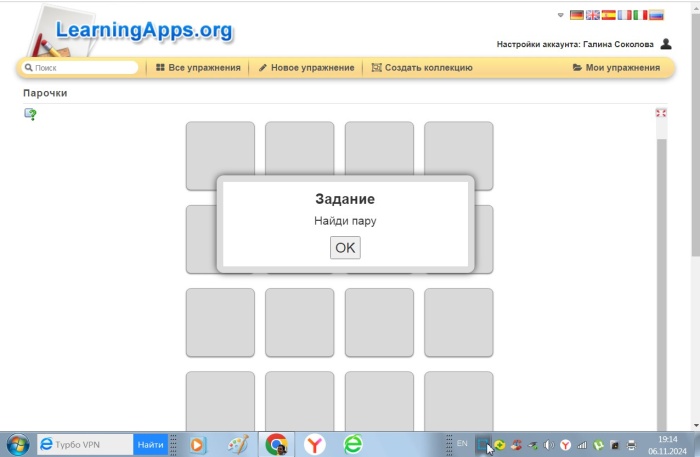Click the LearningApps.org logo
This screenshot has width=700, height=457.
tap(130, 30)
